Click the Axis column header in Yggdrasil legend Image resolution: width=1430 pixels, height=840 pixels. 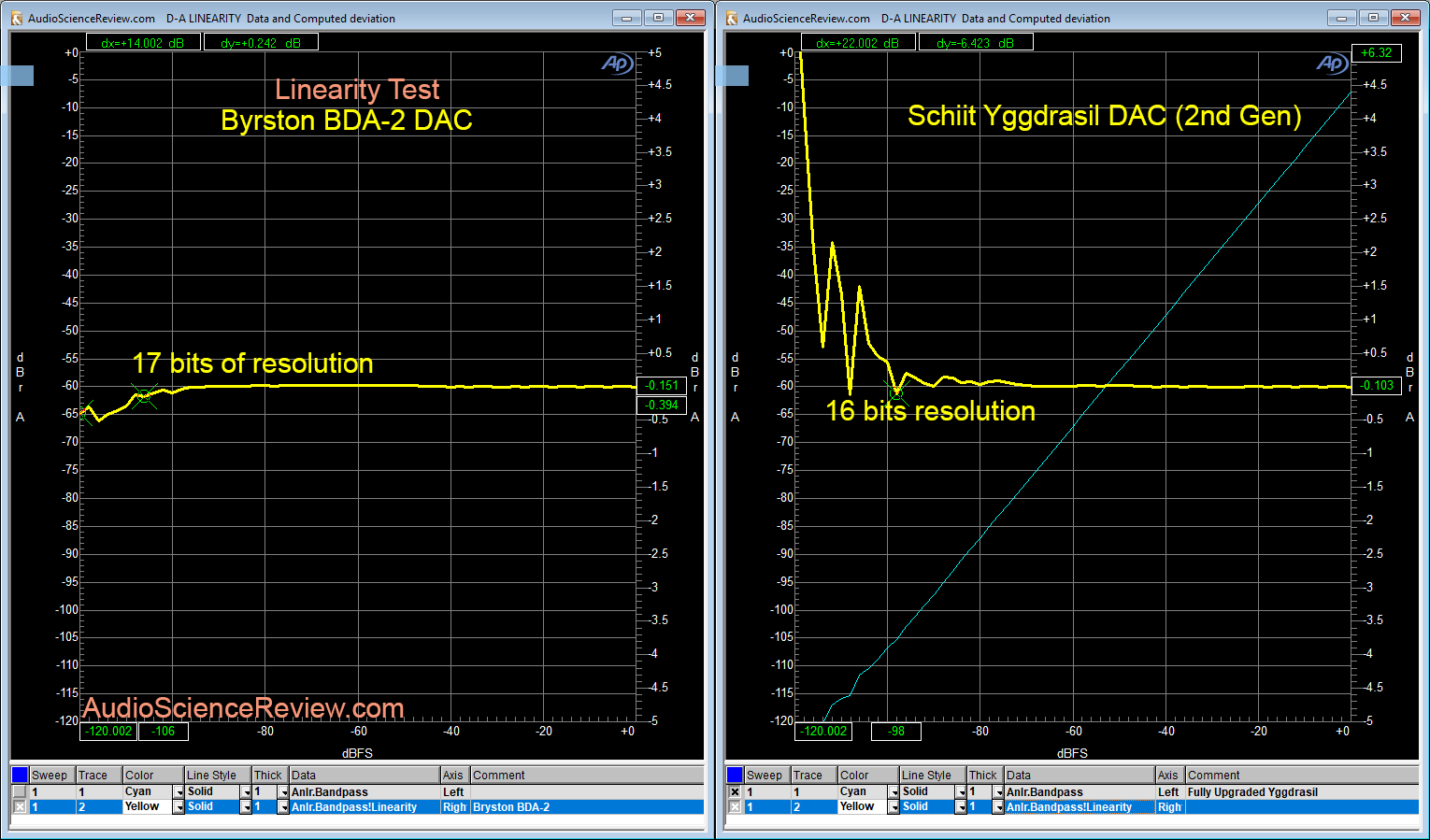point(1170,775)
